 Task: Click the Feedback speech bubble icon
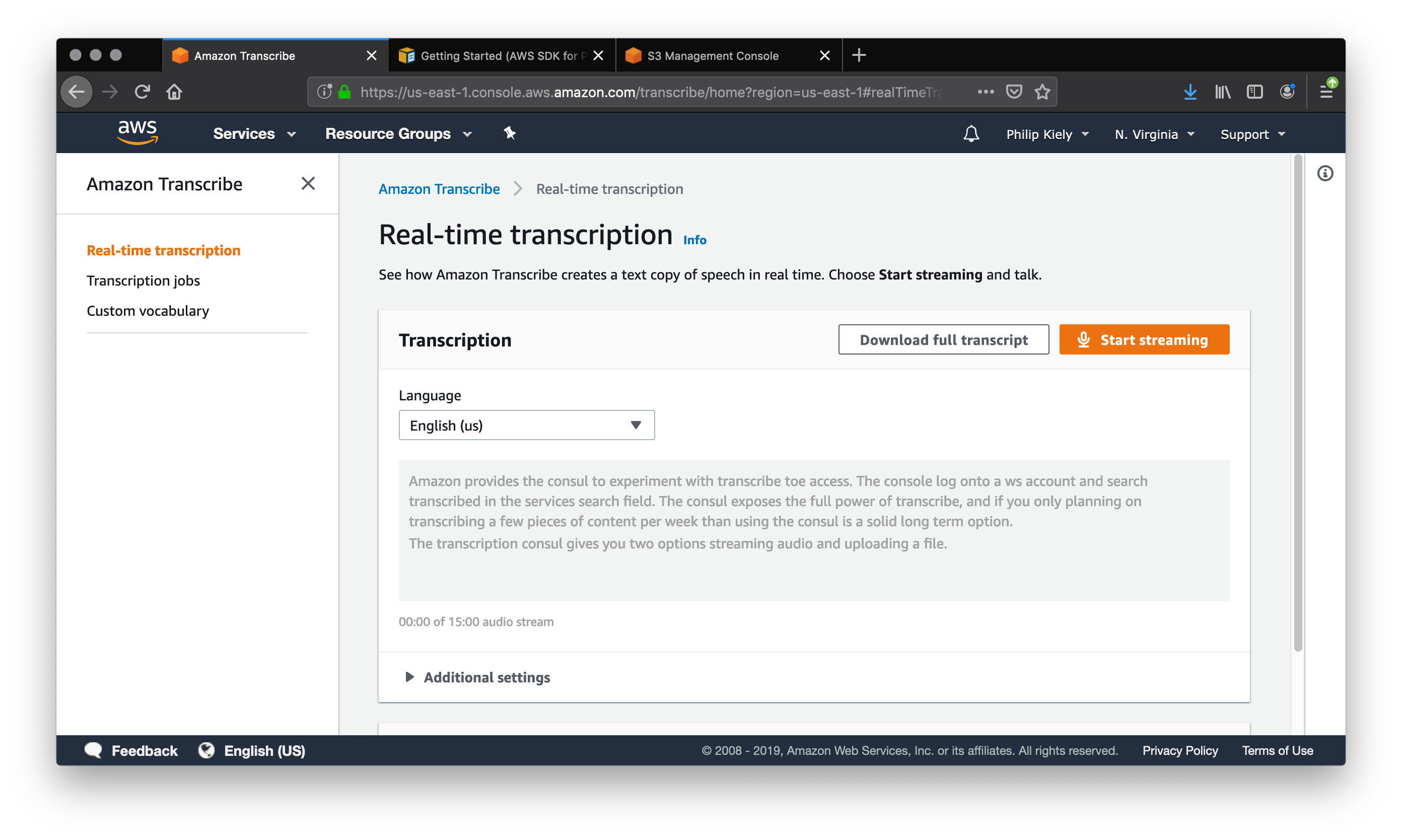click(93, 750)
